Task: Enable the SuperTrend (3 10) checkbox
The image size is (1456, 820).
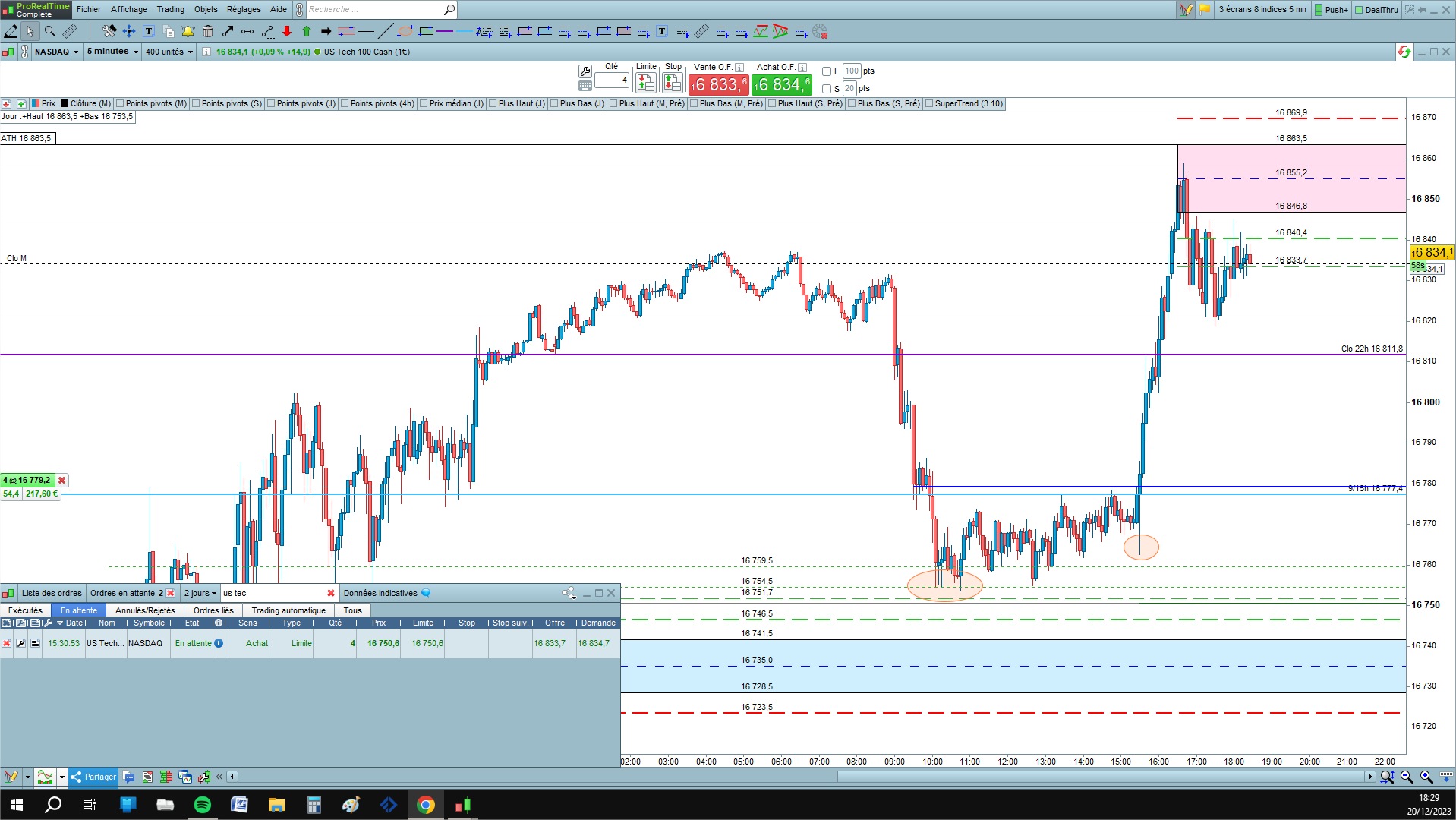Action: 929,103
